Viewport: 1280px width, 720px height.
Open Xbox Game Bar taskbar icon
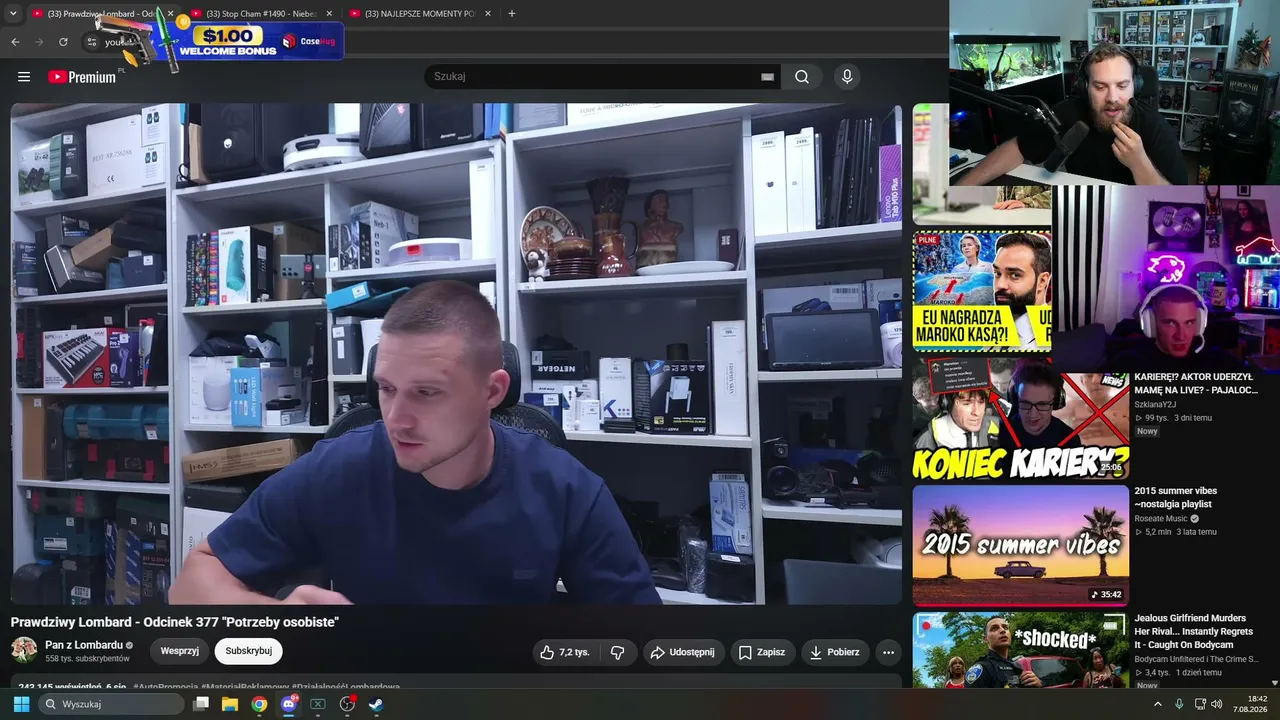pyautogui.click(x=318, y=704)
